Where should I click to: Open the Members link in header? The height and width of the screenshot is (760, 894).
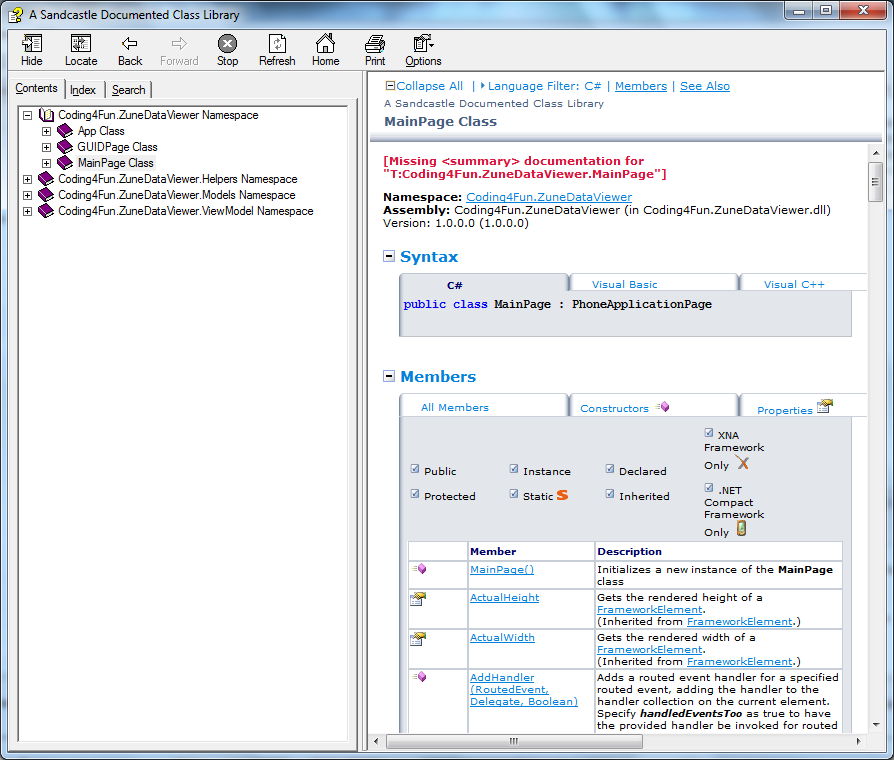(x=640, y=86)
